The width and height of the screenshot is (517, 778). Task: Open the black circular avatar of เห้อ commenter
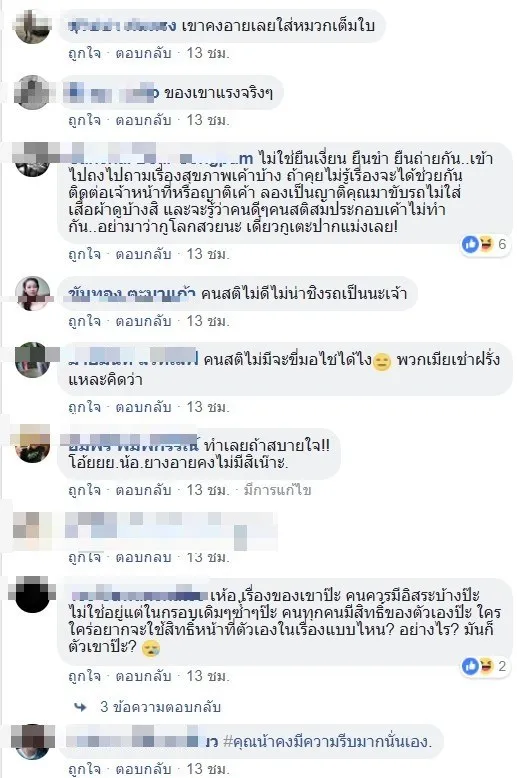point(32,594)
